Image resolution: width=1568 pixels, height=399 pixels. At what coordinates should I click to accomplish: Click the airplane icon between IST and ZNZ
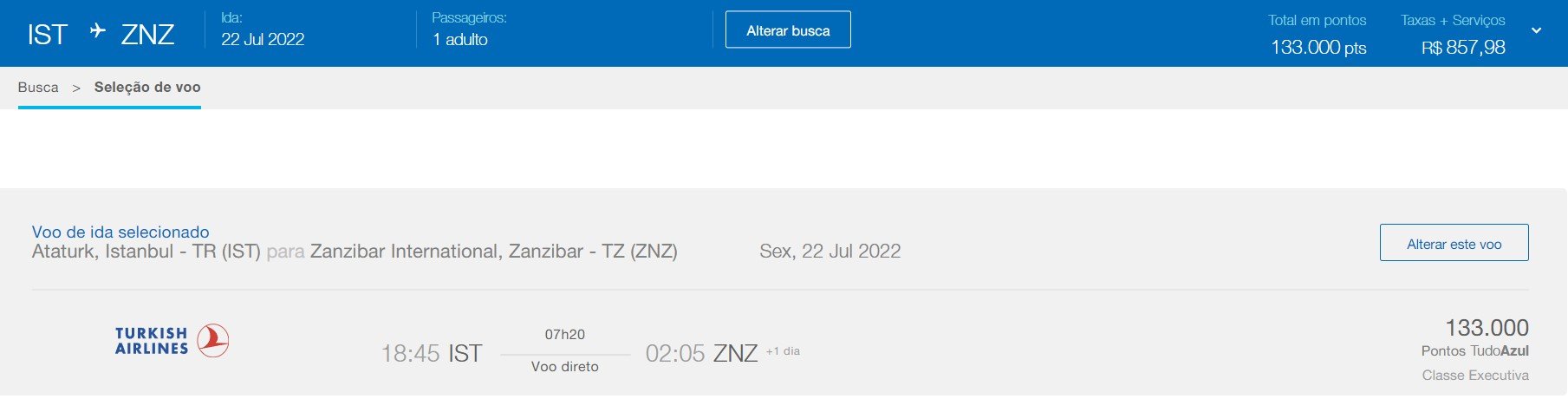(98, 31)
